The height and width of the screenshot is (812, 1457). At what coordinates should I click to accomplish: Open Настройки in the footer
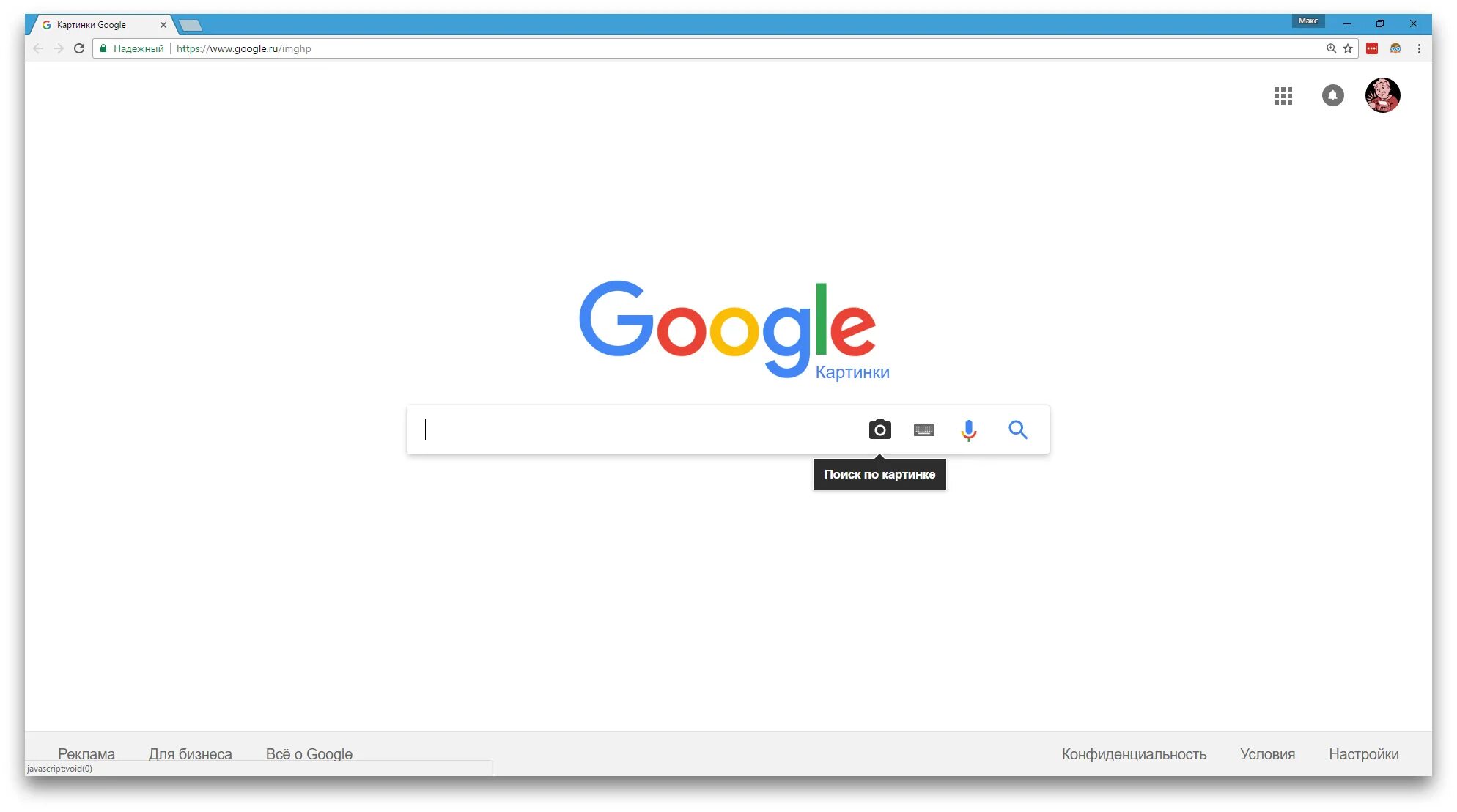(x=1363, y=754)
